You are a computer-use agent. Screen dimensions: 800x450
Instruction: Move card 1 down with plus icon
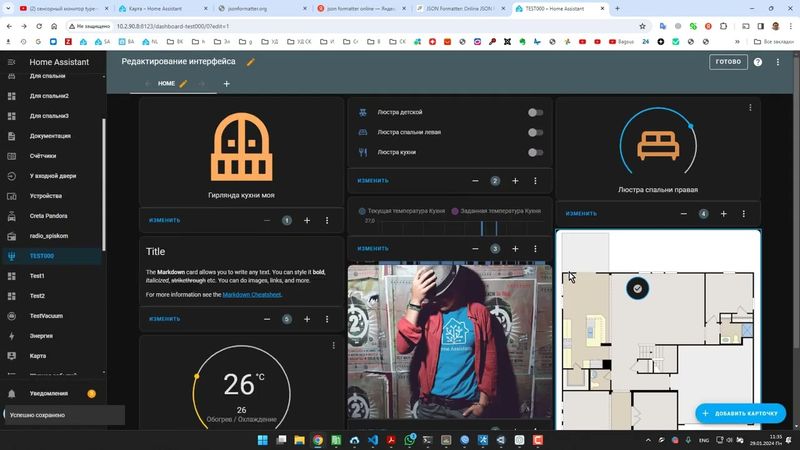[307, 220]
